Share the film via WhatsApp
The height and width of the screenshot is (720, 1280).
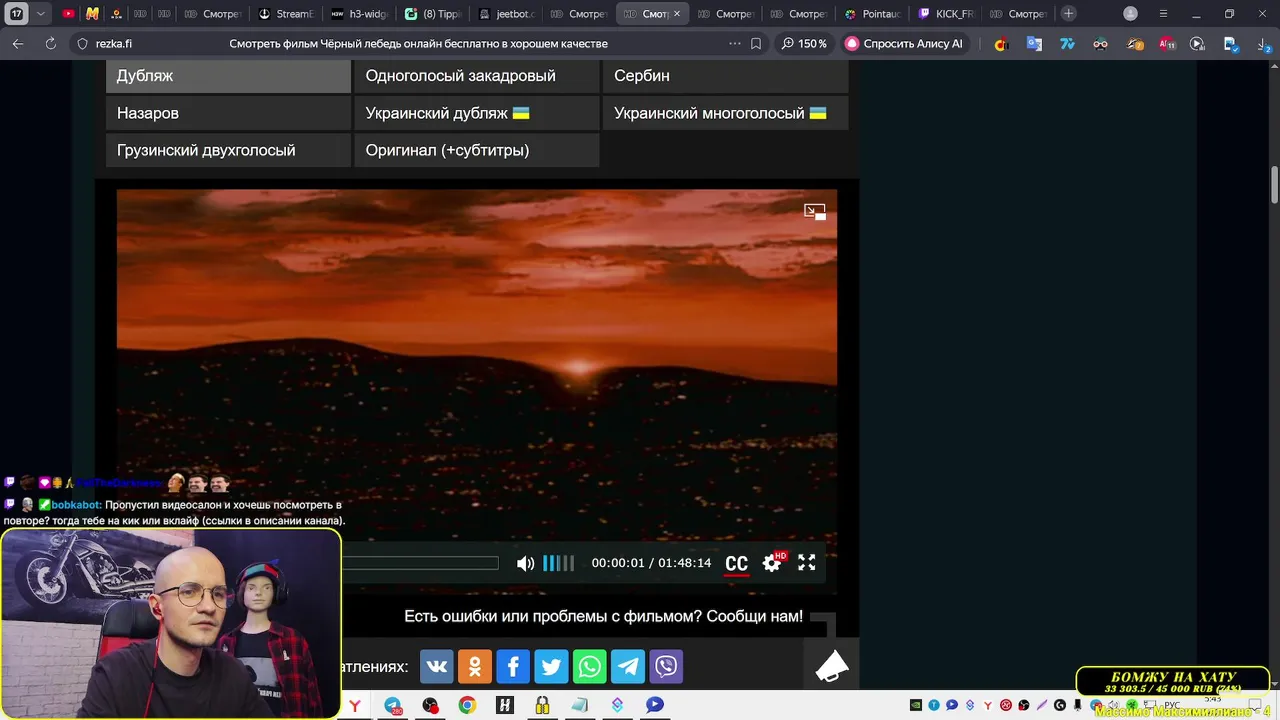click(589, 666)
